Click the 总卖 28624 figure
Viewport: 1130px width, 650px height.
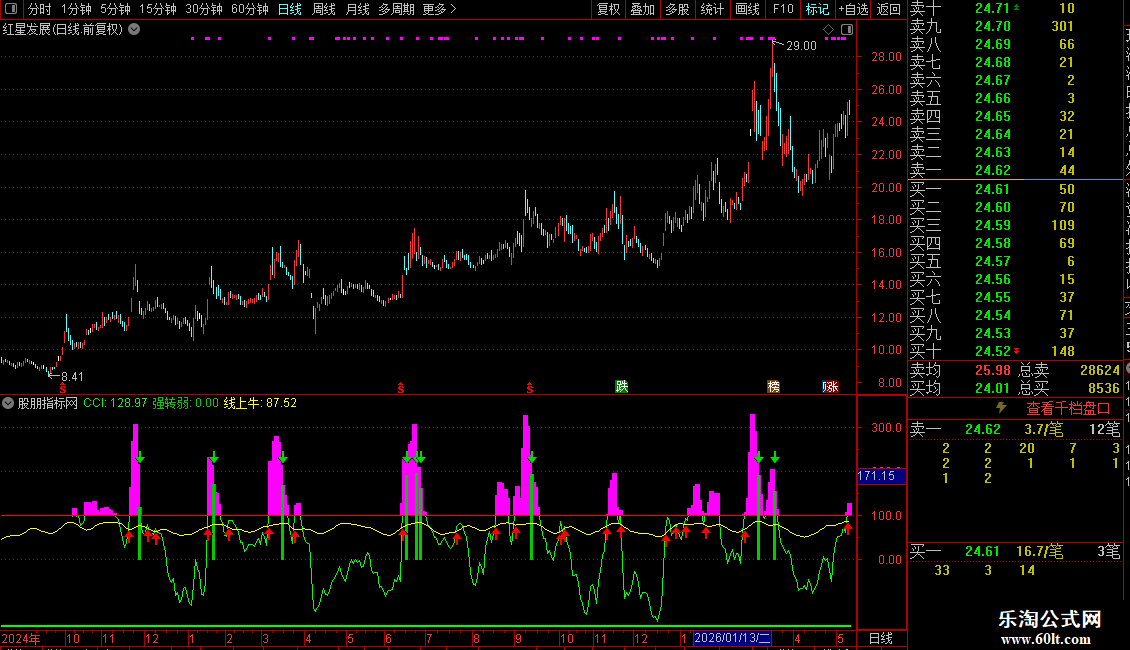coord(1100,370)
